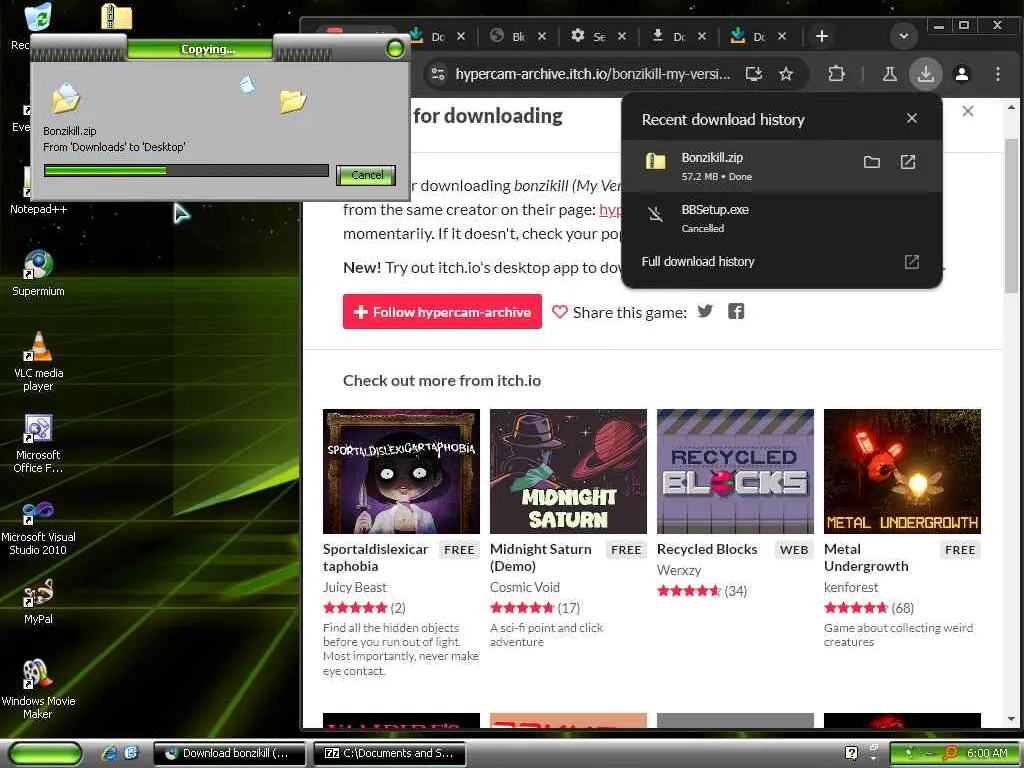
Task: Dismiss the page banner with X icon
Action: click(968, 111)
